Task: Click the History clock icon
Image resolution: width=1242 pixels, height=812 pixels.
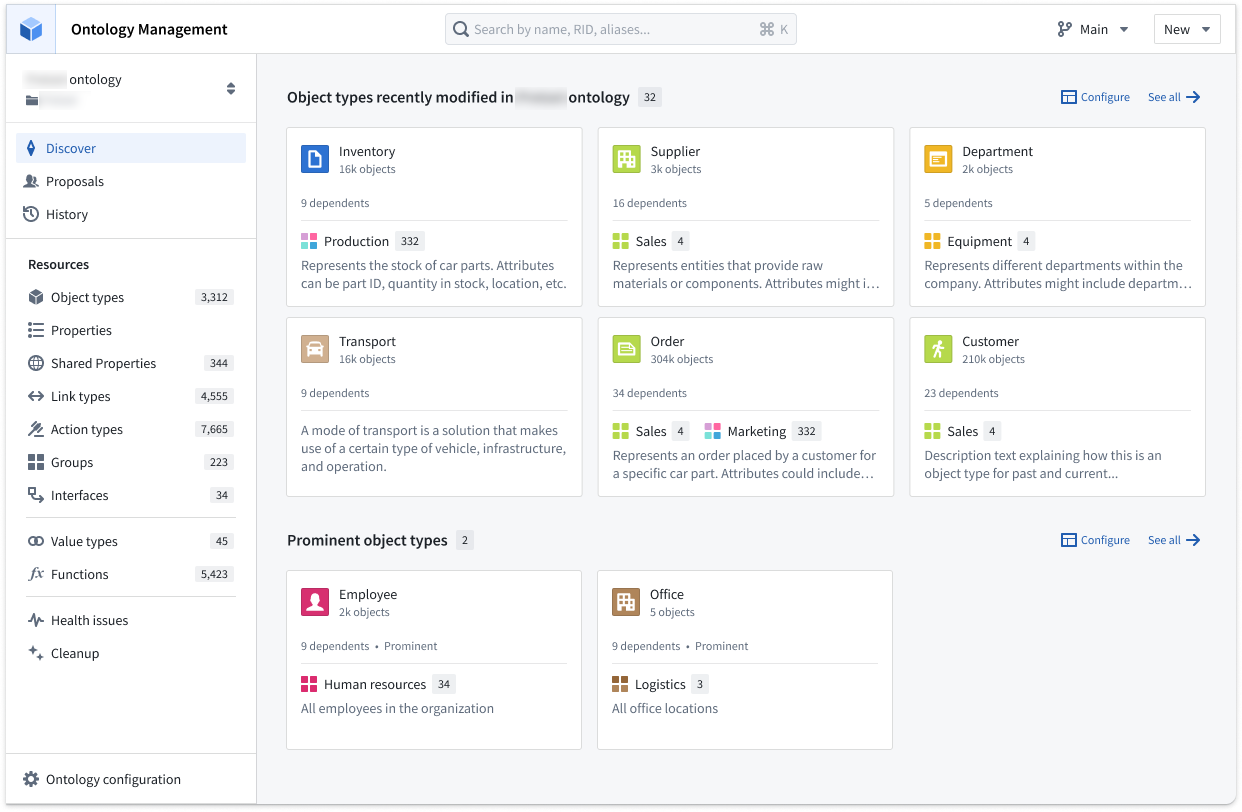Action: pyautogui.click(x=31, y=214)
